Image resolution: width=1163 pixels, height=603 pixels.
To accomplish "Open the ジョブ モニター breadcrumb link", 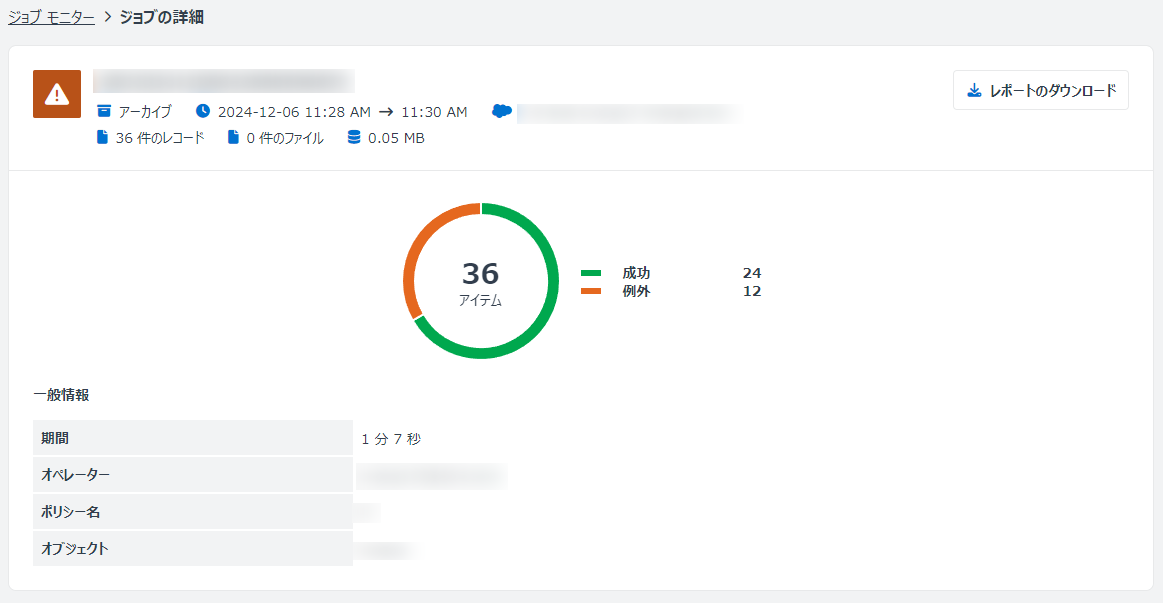I will [51, 17].
